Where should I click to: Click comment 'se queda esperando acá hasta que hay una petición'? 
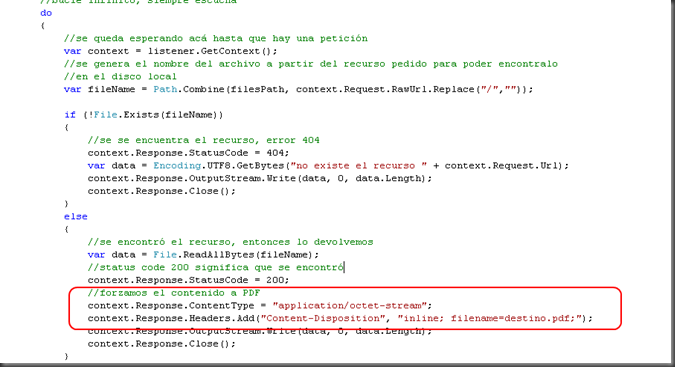216,38
